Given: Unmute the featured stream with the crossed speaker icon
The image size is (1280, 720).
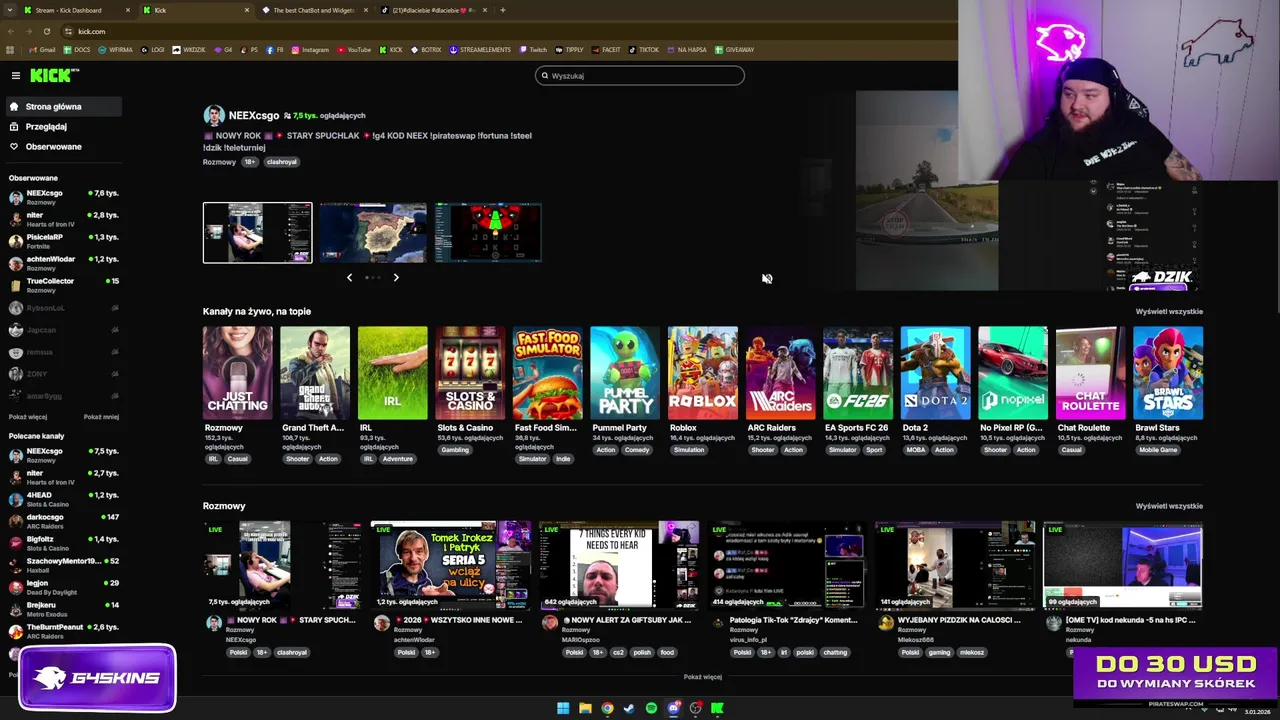Looking at the screenshot, I should 767,279.
